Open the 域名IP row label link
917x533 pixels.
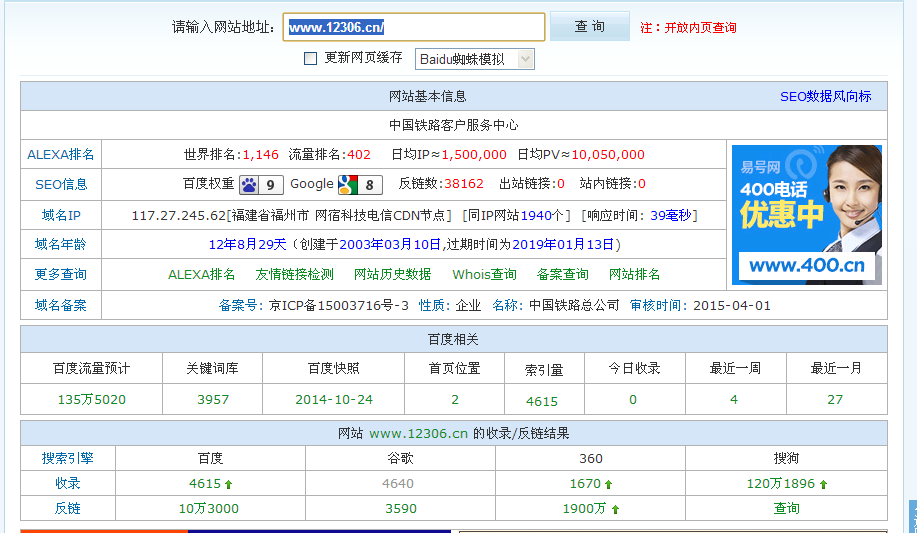[x=61, y=215]
